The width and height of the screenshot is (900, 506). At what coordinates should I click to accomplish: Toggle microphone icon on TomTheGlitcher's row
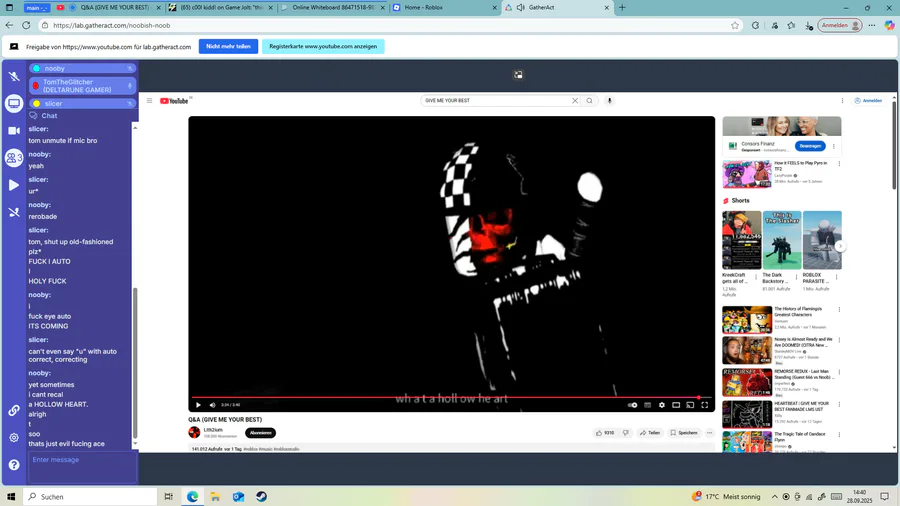click(x=130, y=86)
